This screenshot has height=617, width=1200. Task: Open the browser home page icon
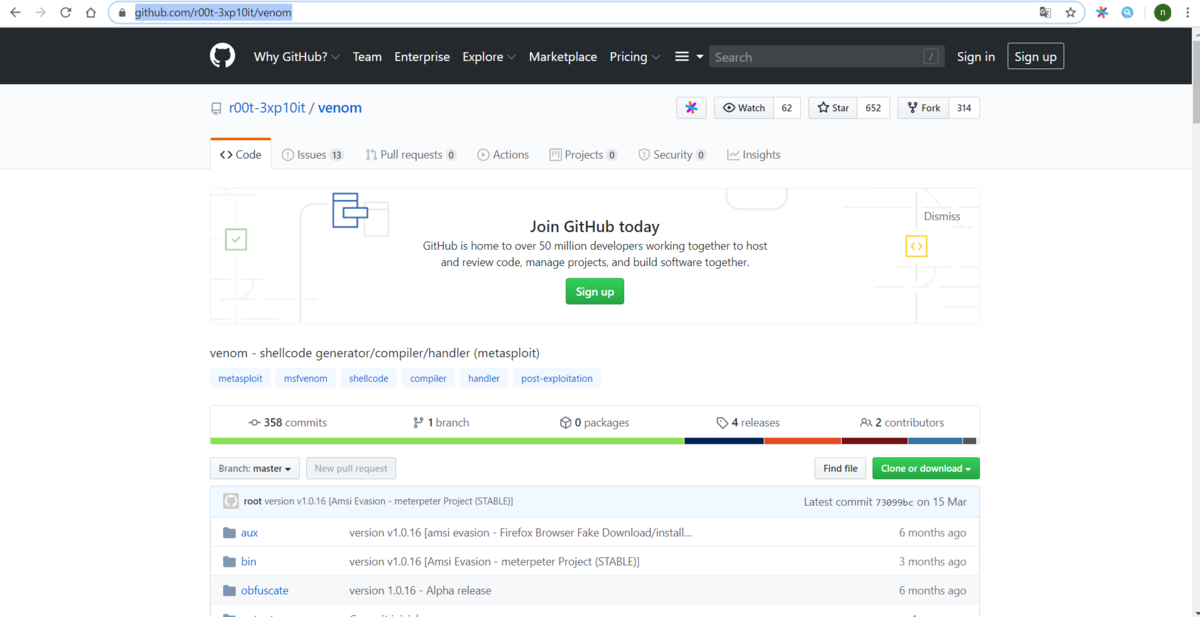coord(91,13)
